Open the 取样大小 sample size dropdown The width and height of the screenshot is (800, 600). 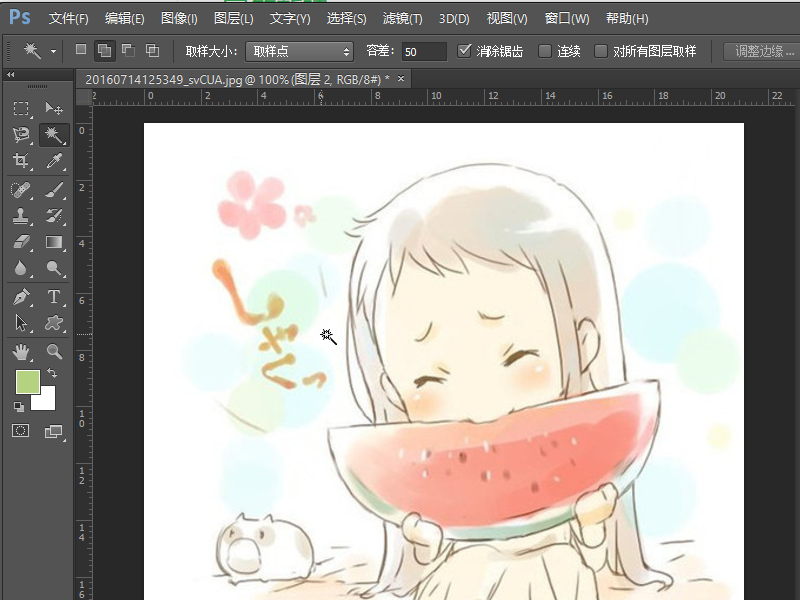point(299,52)
